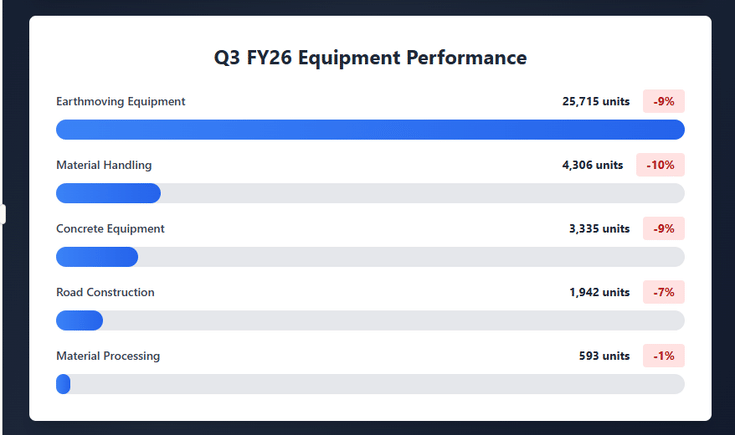Click the Material Processing progress bar
This screenshot has width=735, height=435.
coord(370,384)
